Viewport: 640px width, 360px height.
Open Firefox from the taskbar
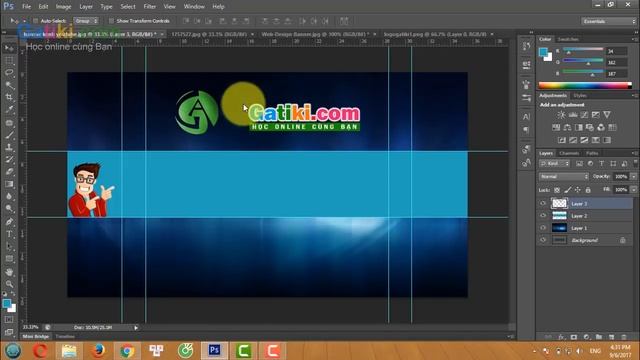[98, 351]
